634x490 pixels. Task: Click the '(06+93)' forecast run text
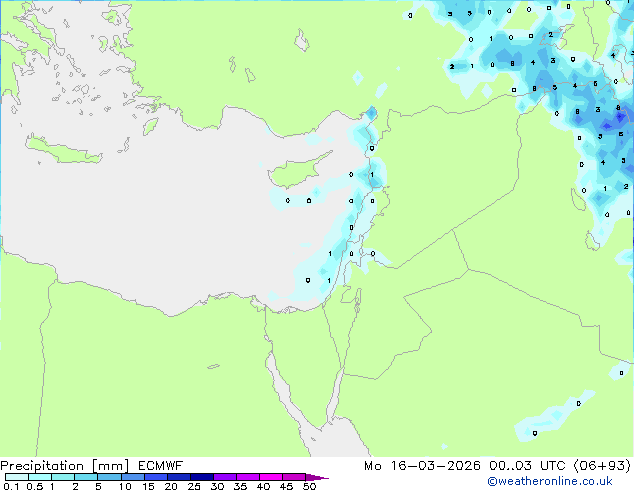click(x=602, y=466)
